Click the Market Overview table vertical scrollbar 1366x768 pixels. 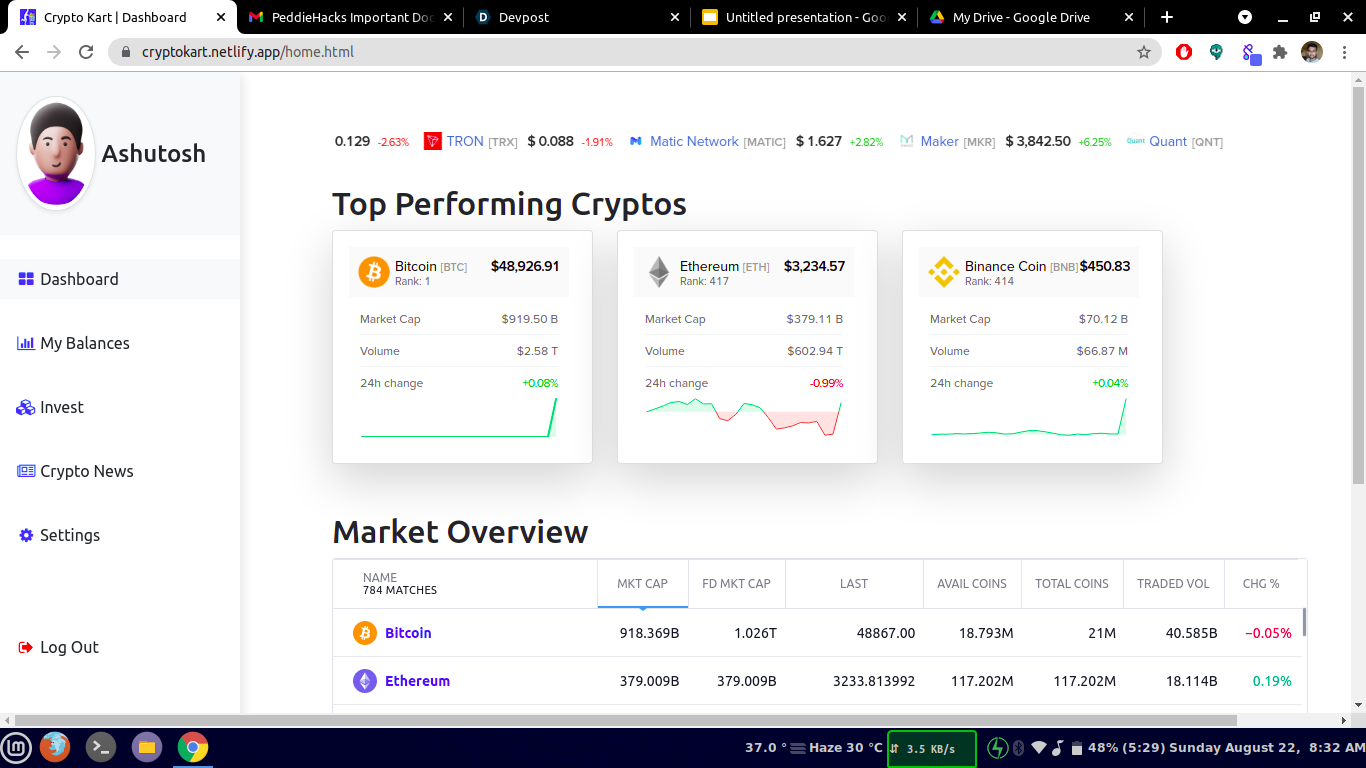1304,621
